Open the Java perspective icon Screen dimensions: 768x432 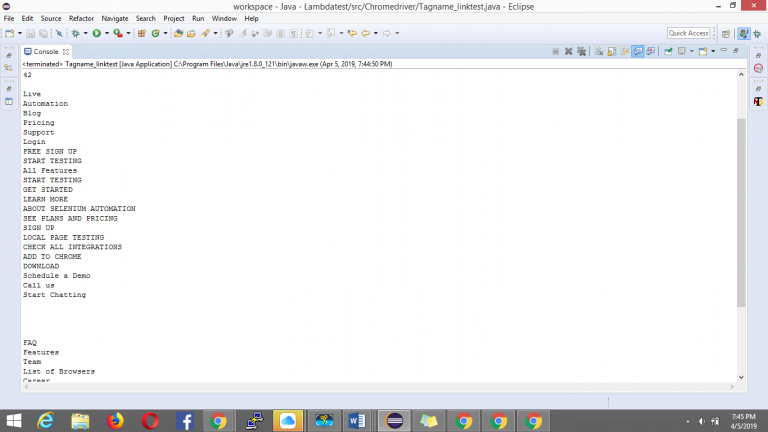743,33
